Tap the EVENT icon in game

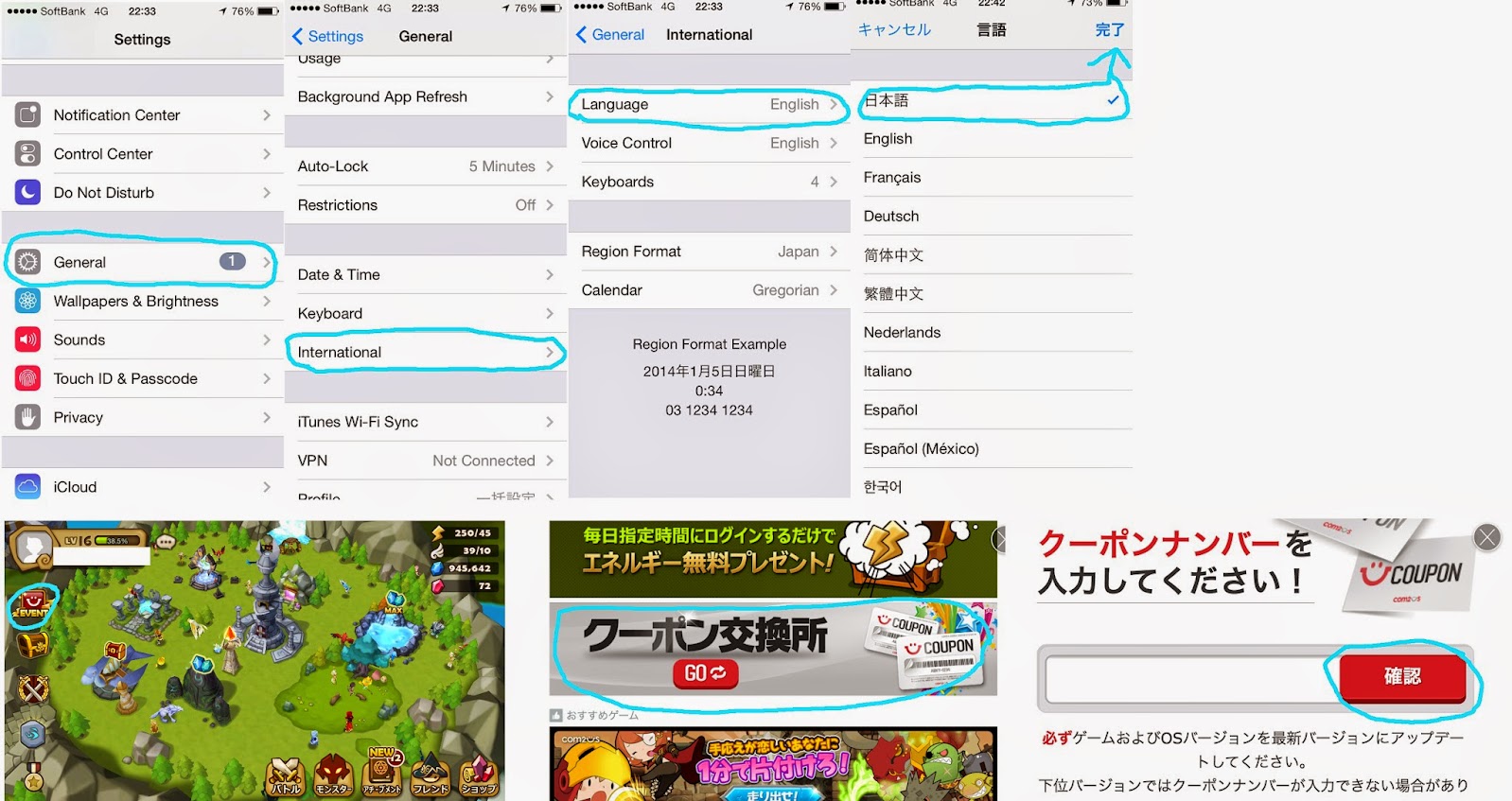pos(32,605)
